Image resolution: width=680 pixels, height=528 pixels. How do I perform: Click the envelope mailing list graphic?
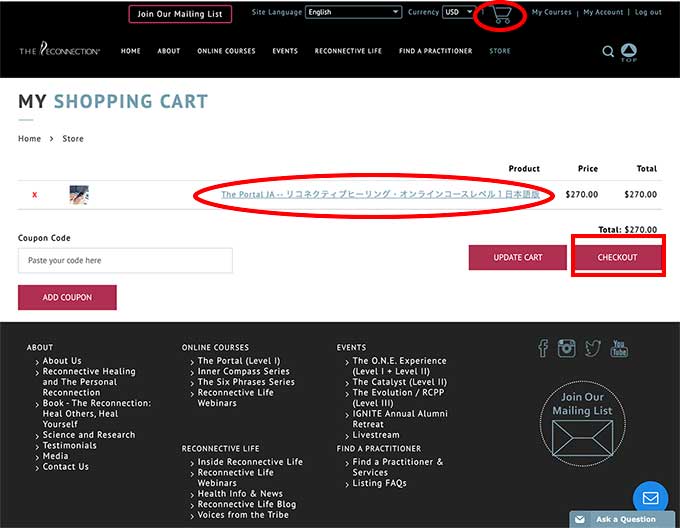(582, 438)
